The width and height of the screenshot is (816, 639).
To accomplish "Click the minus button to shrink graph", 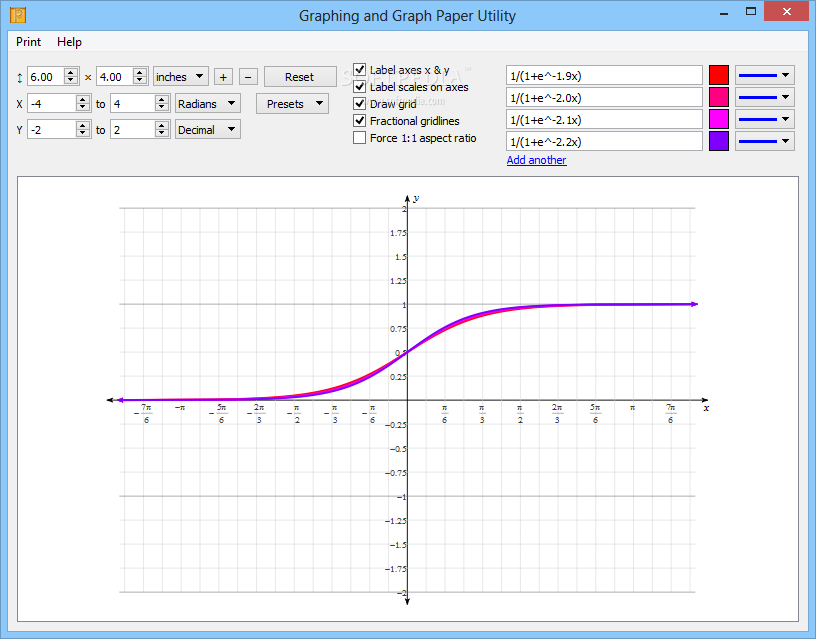I will tap(248, 77).
